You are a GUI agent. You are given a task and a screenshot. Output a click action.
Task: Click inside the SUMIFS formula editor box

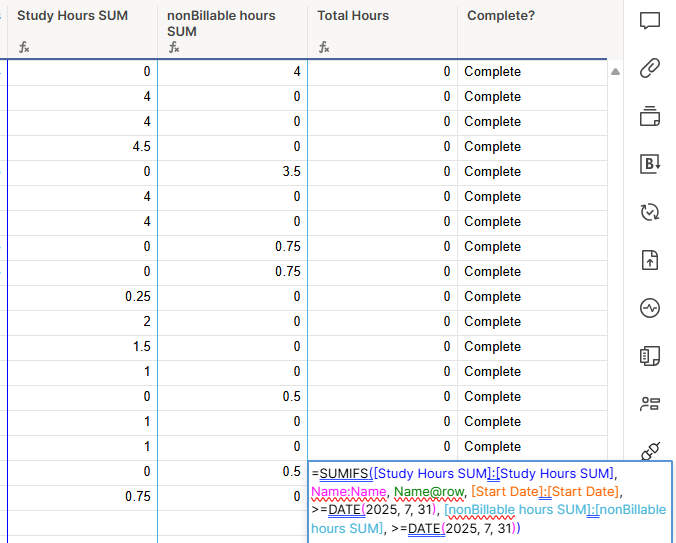point(490,502)
